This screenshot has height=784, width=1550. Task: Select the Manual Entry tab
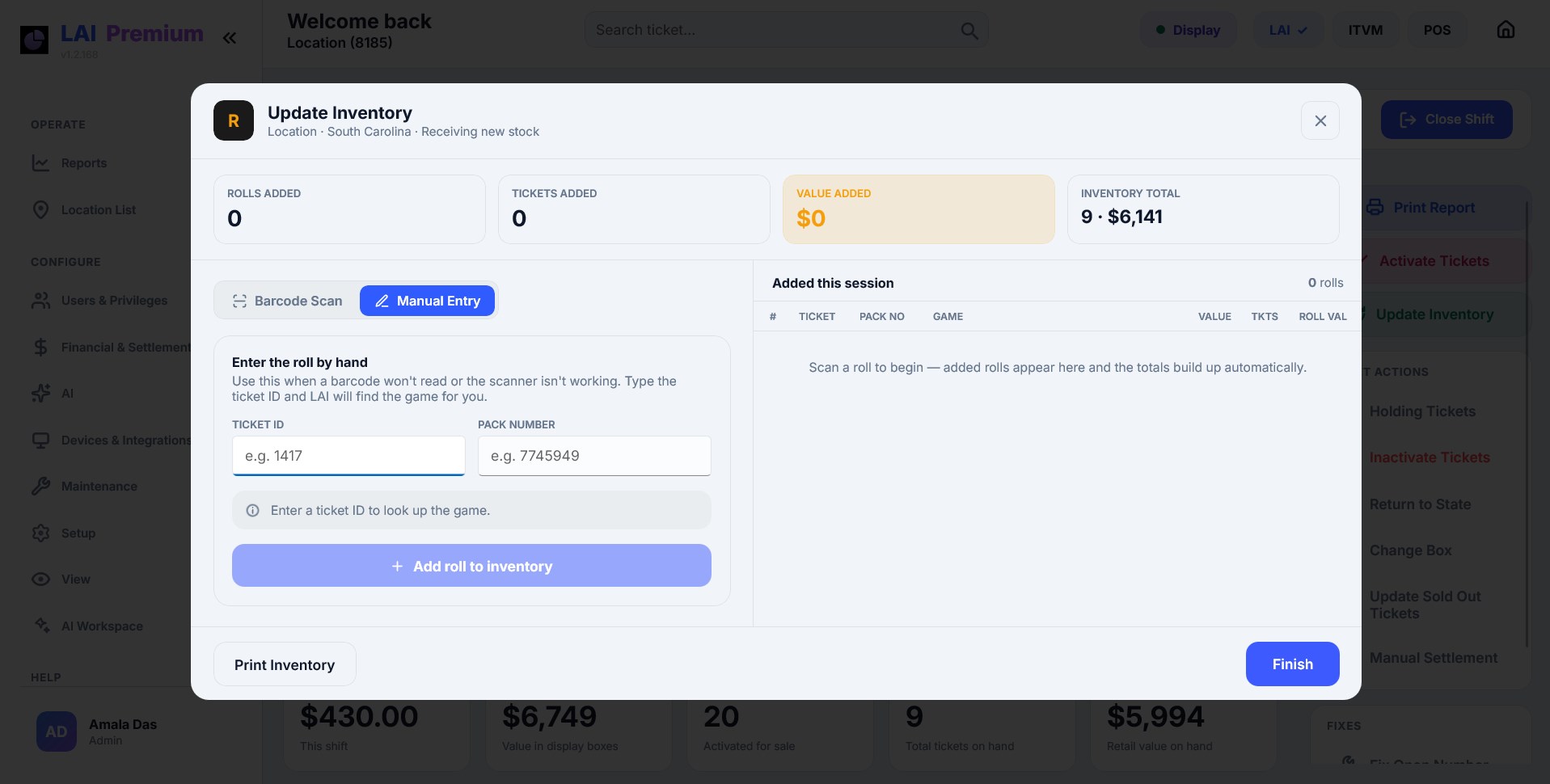point(427,301)
